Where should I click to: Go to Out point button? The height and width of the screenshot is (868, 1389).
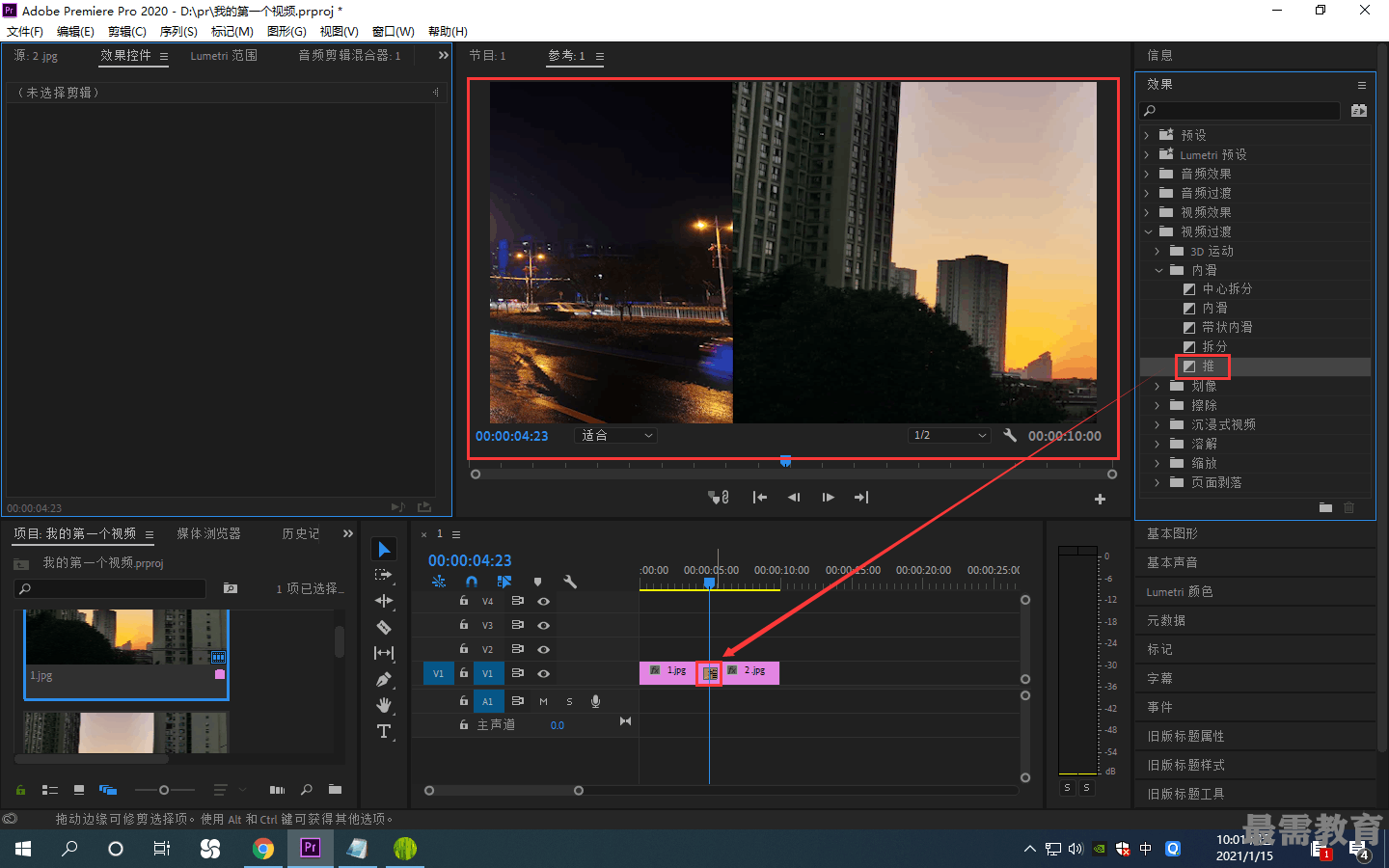pos(861,498)
